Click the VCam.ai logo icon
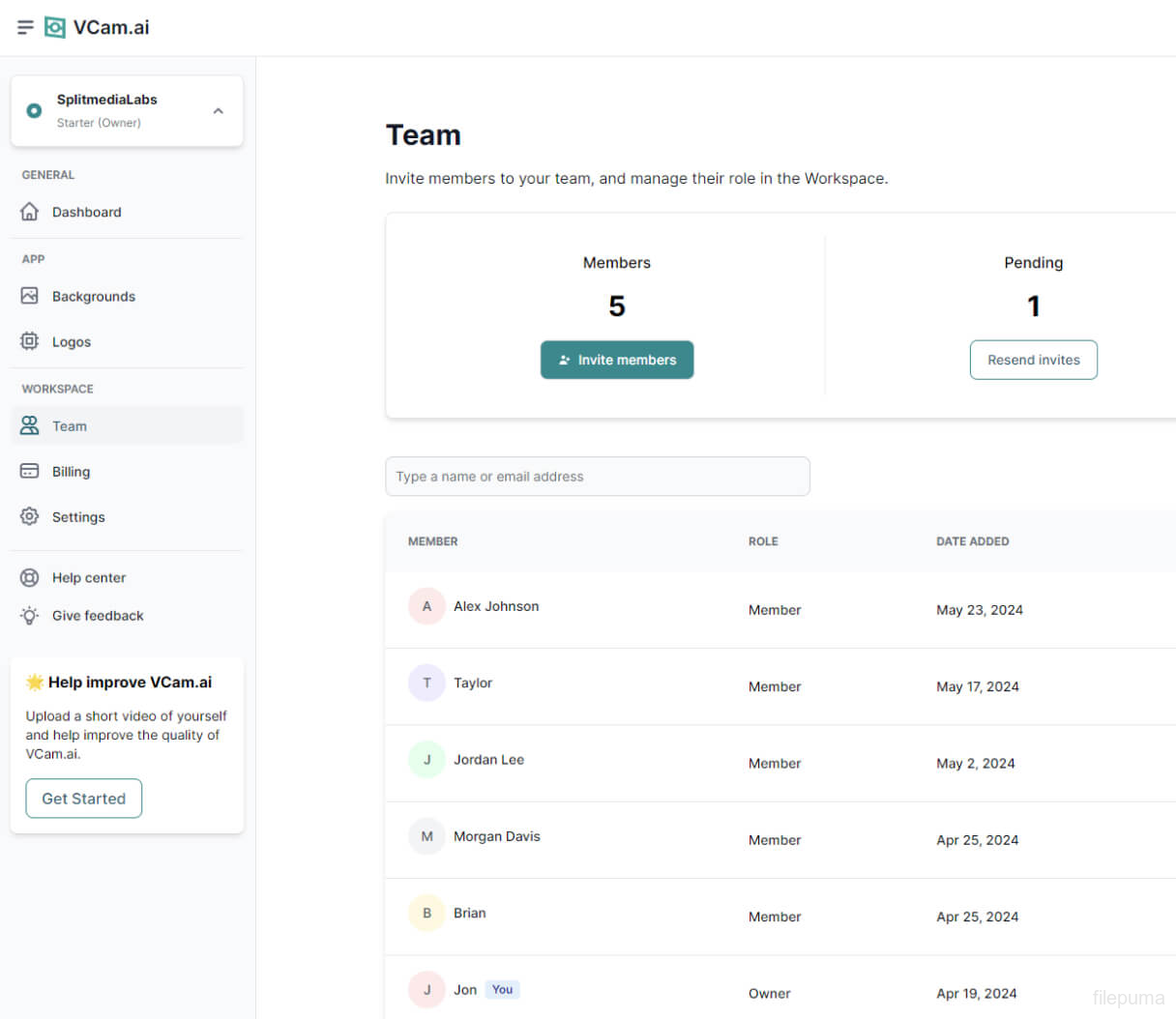1176x1019 pixels. (x=56, y=27)
